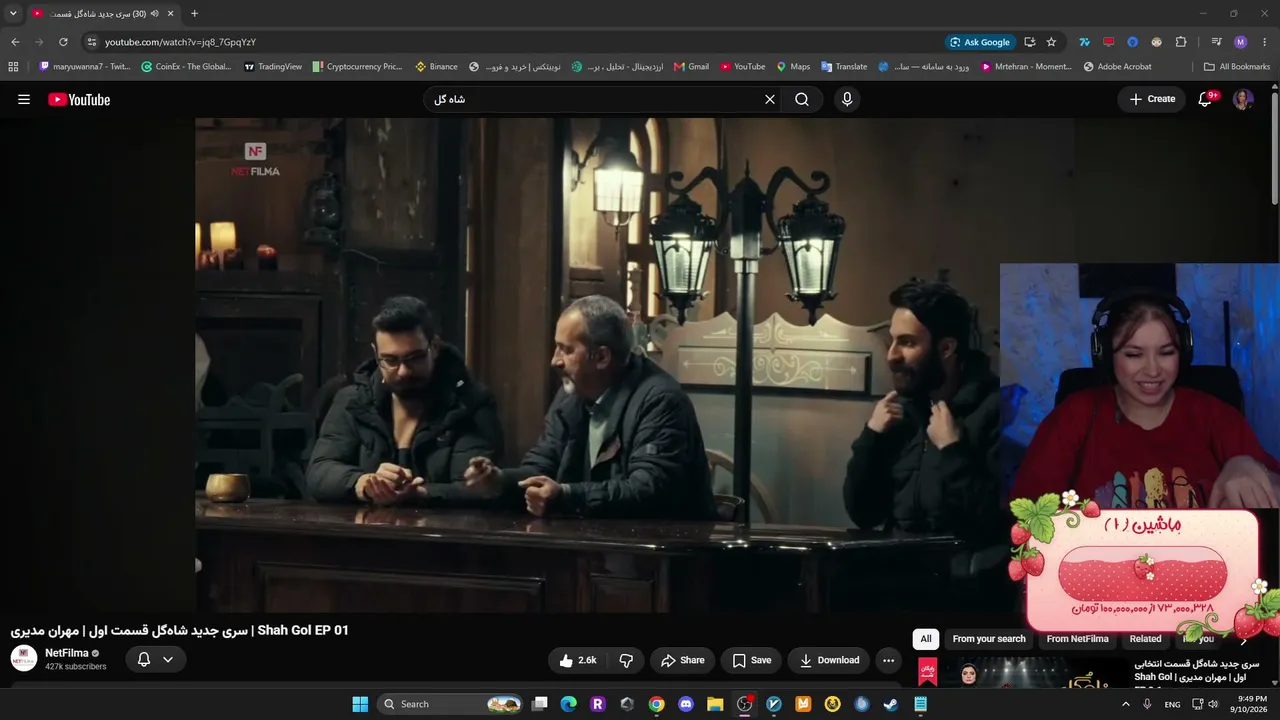Screen dimensions: 1280x720
Task: View site information icon in address bar
Action: pos(91,42)
